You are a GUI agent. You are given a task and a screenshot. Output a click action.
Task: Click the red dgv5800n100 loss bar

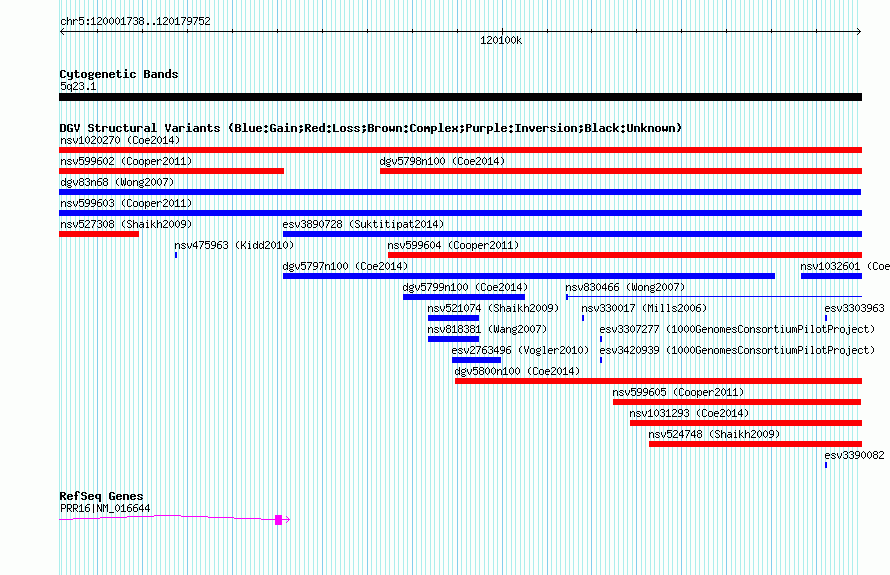(x=658, y=381)
